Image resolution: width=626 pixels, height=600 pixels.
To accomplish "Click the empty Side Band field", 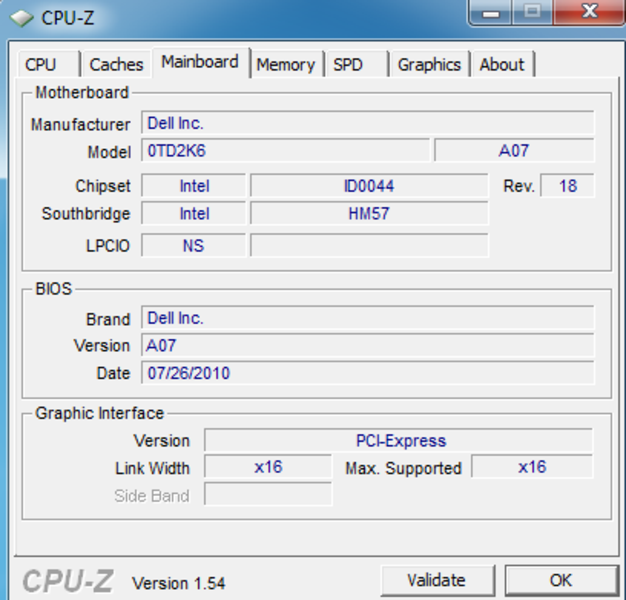I will coord(268,494).
